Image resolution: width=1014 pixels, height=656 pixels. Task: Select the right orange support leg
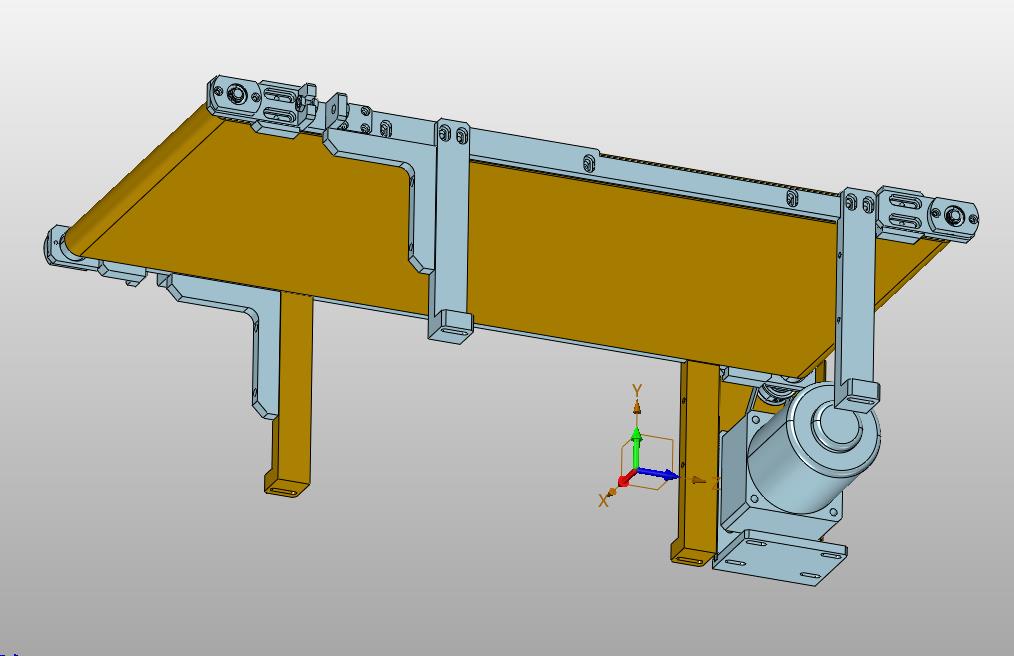click(697, 463)
